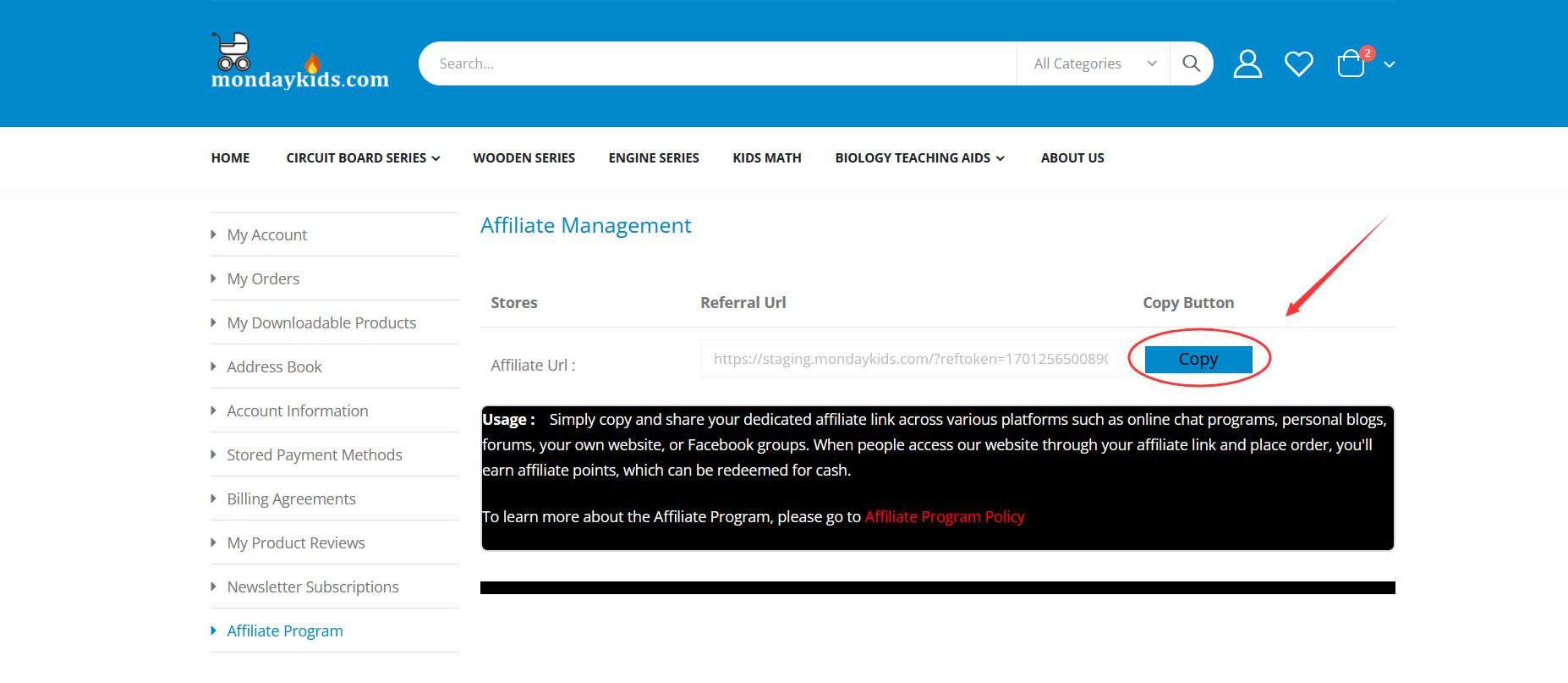Open Newsletter Subscriptions in sidebar
This screenshot has height=683, width=1568.
312,587
